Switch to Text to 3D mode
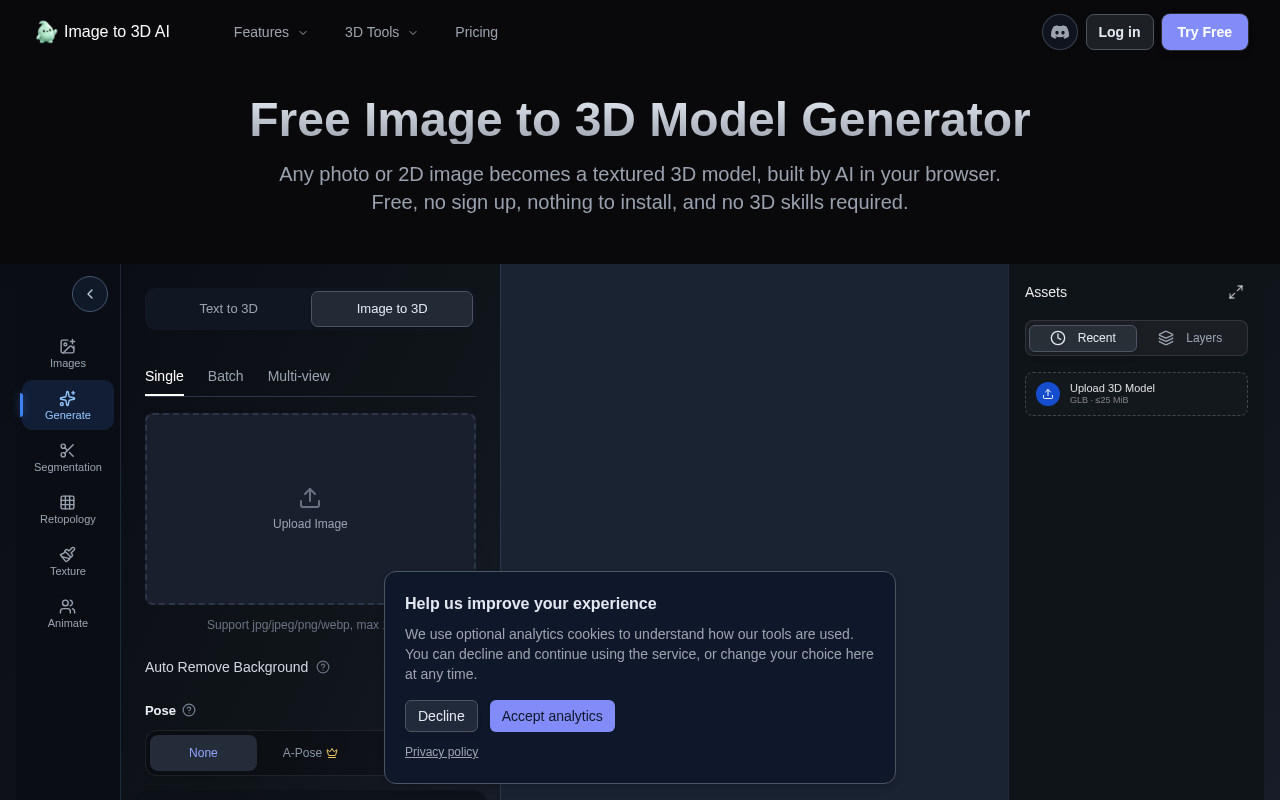The height and width of the screenshot is (800, 1280). click(x=229, y=309)
